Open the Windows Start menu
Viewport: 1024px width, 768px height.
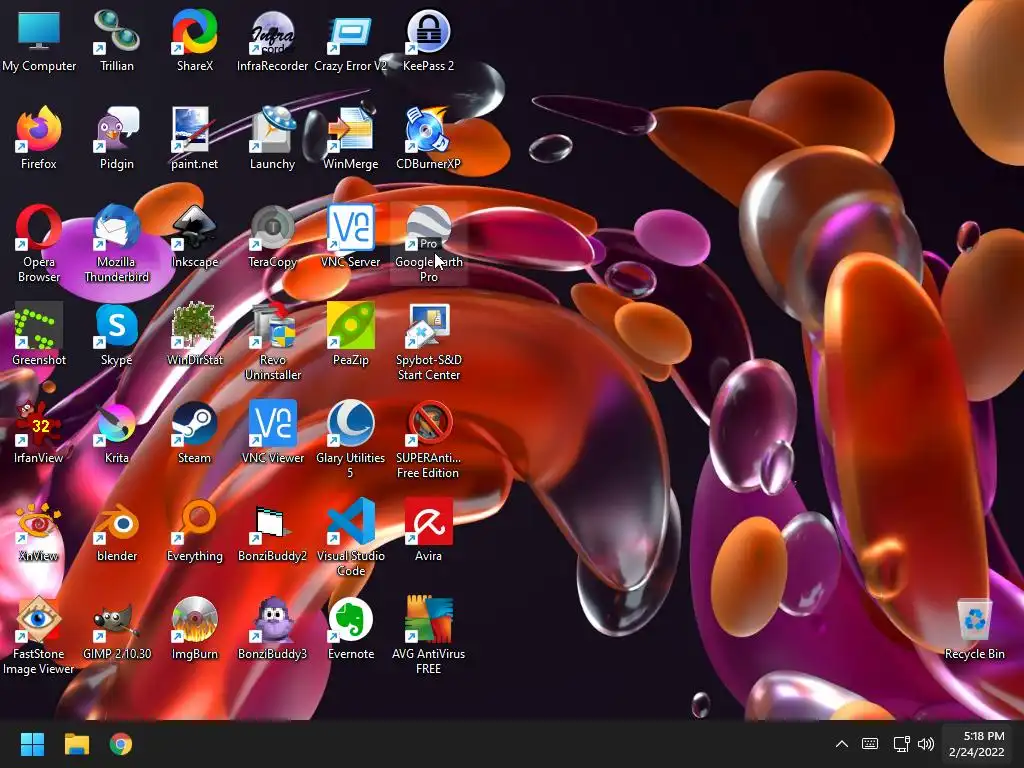point(32,744)
